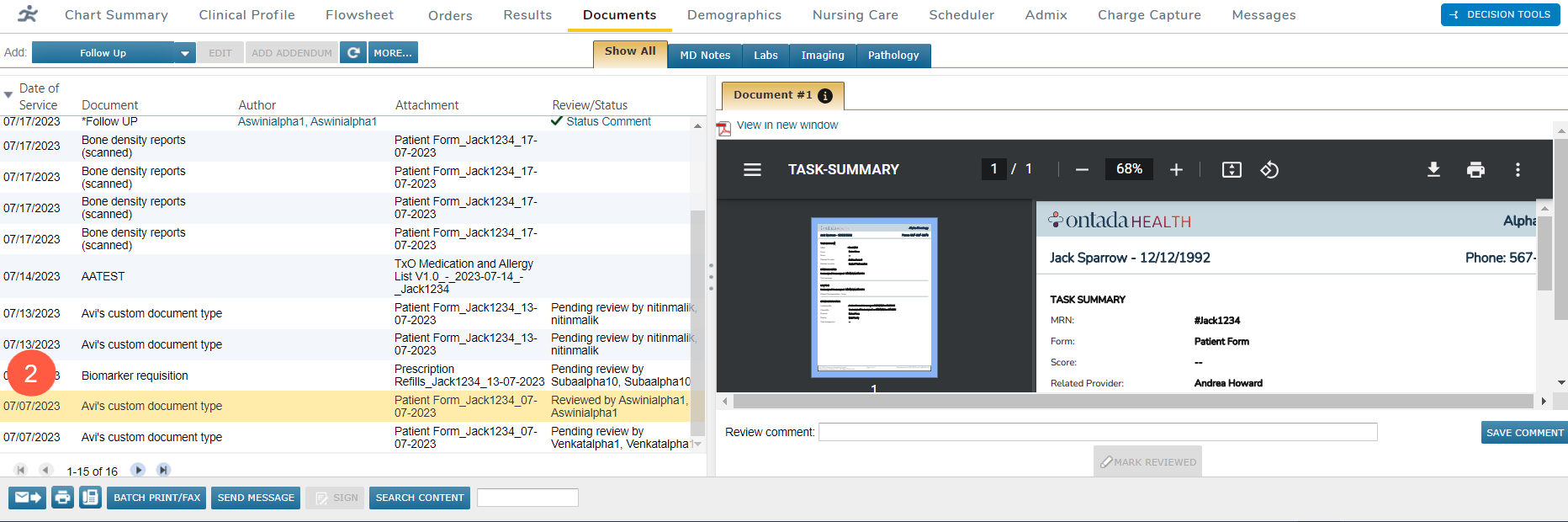
Task: Switch to the Flowsheet tab
Action: (x=359, y=15)
